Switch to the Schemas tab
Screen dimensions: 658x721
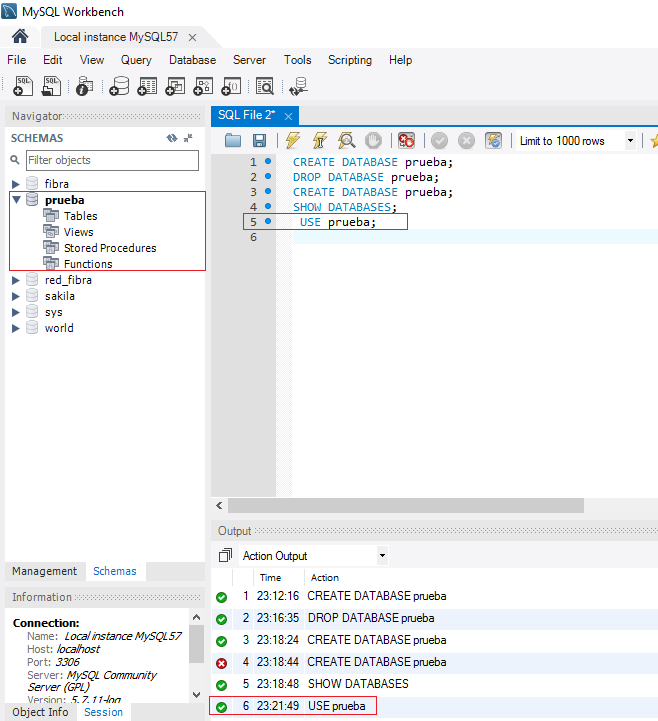coord(115,571)
